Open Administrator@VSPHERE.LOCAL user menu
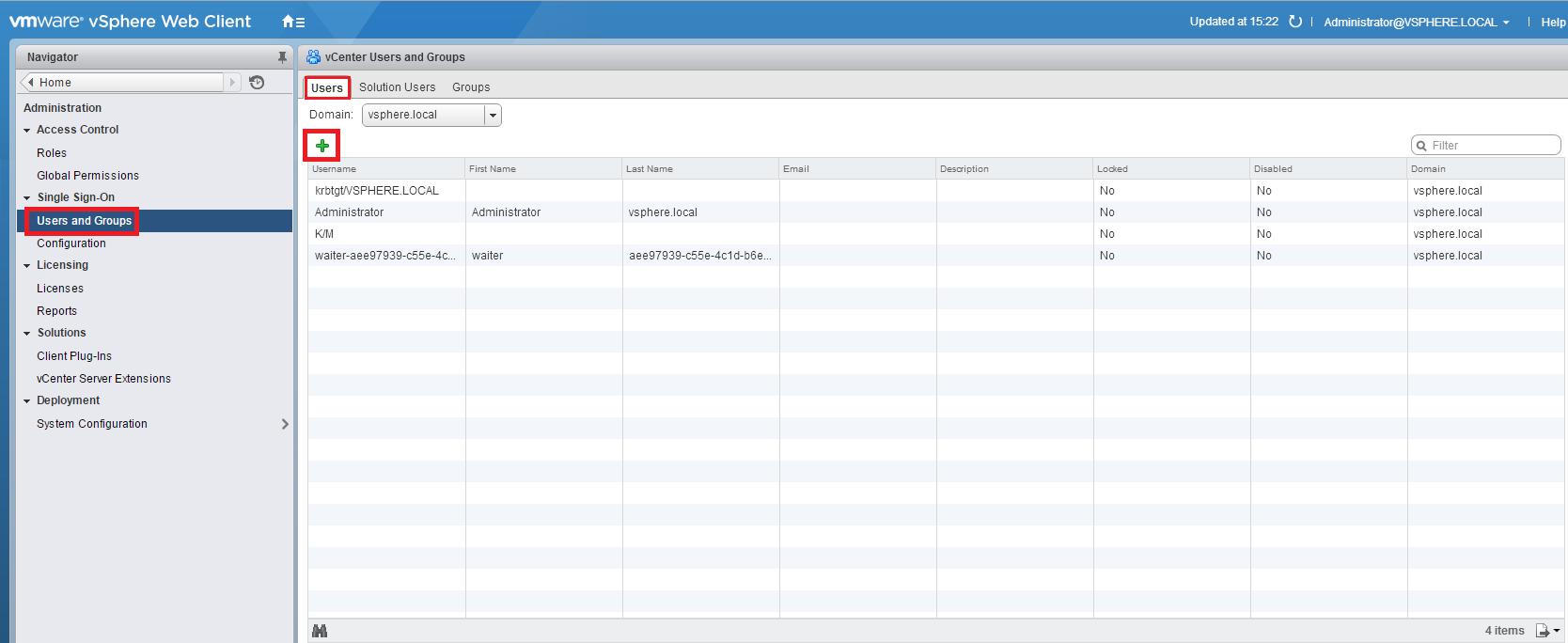The width and height of the screenshot is (1568, 643). point(1417,22)
